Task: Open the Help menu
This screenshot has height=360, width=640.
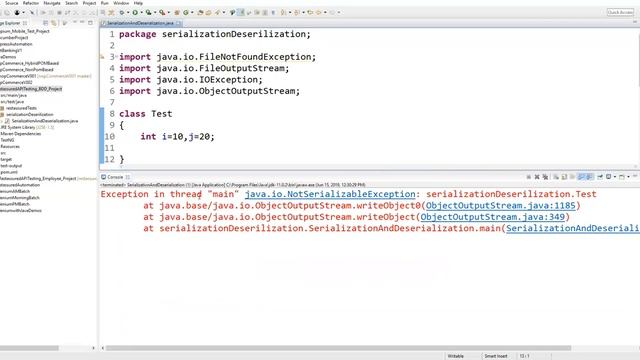Action: pyautogui.click(x=138, y=3)
